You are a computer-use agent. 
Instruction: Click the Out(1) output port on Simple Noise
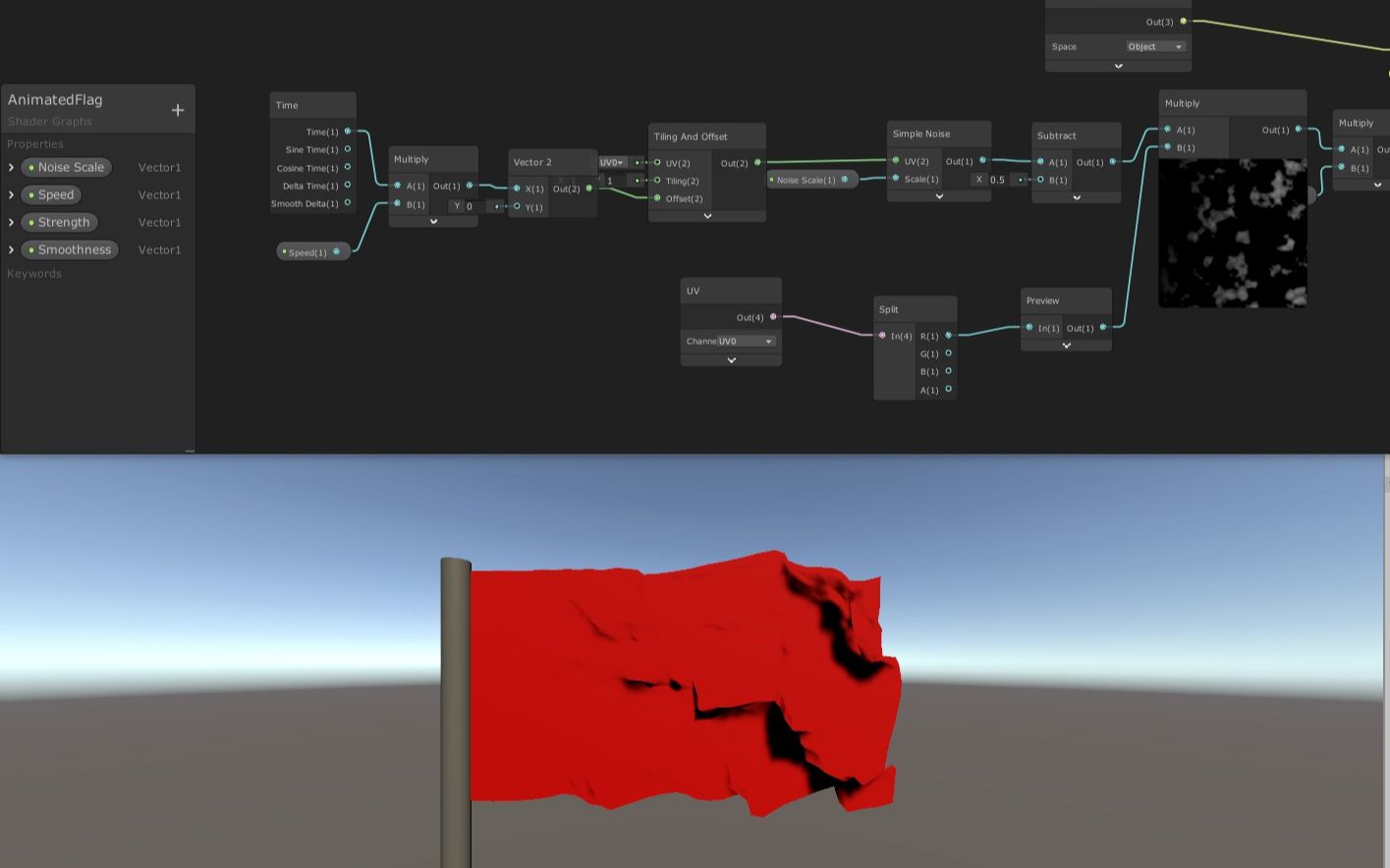(982, 162)
